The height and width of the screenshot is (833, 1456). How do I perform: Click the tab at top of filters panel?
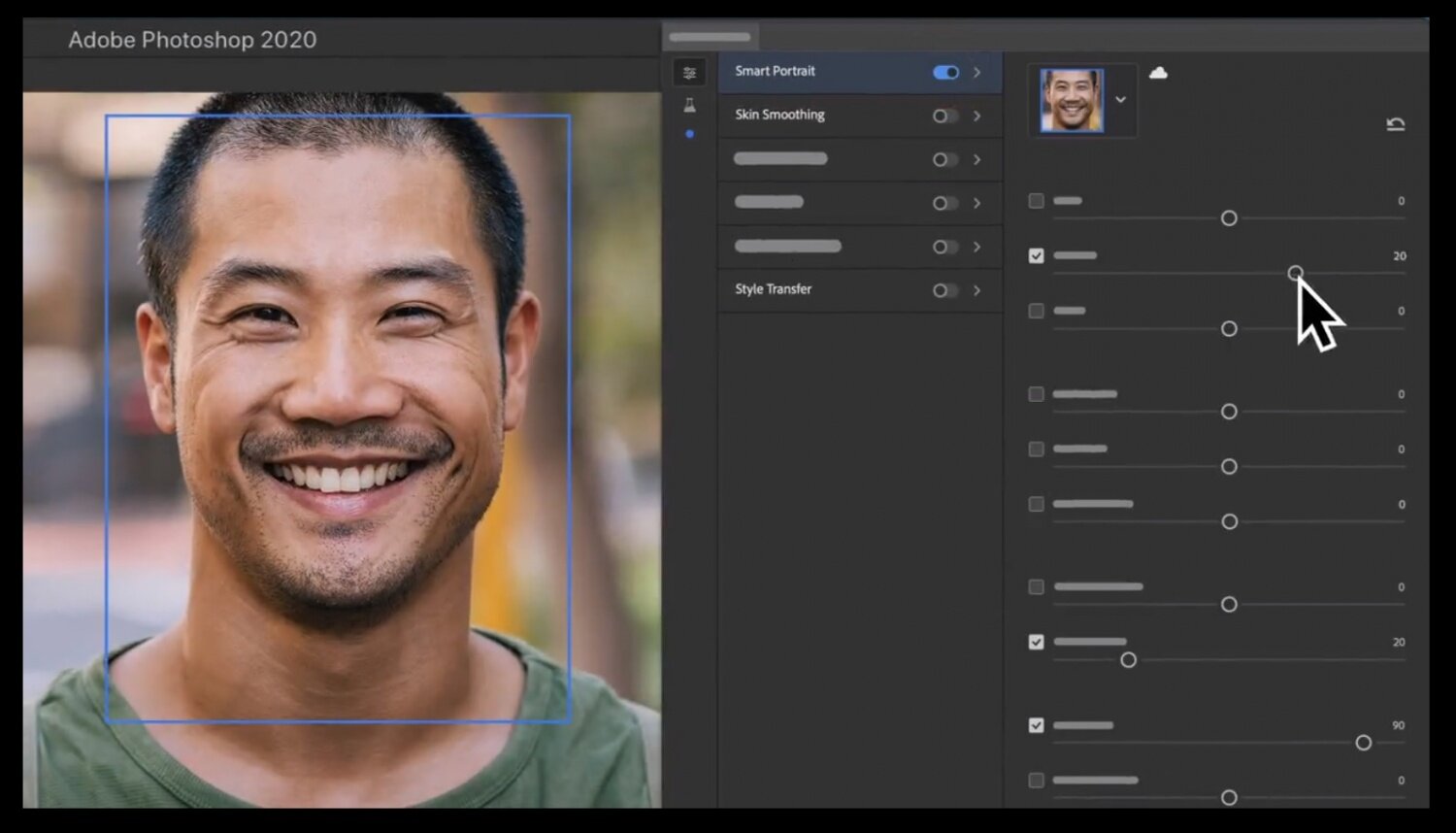pyautogui.click(x=711, y=37)
